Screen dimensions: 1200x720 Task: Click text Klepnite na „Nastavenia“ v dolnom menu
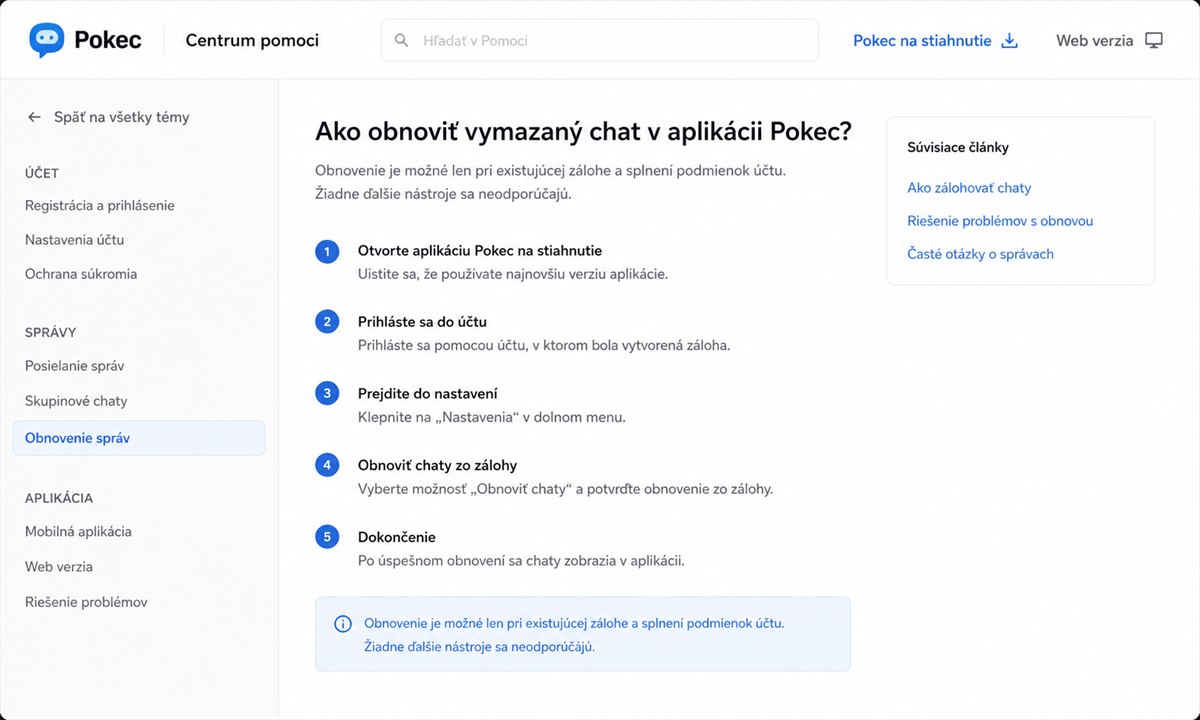[x=492, y=417]
